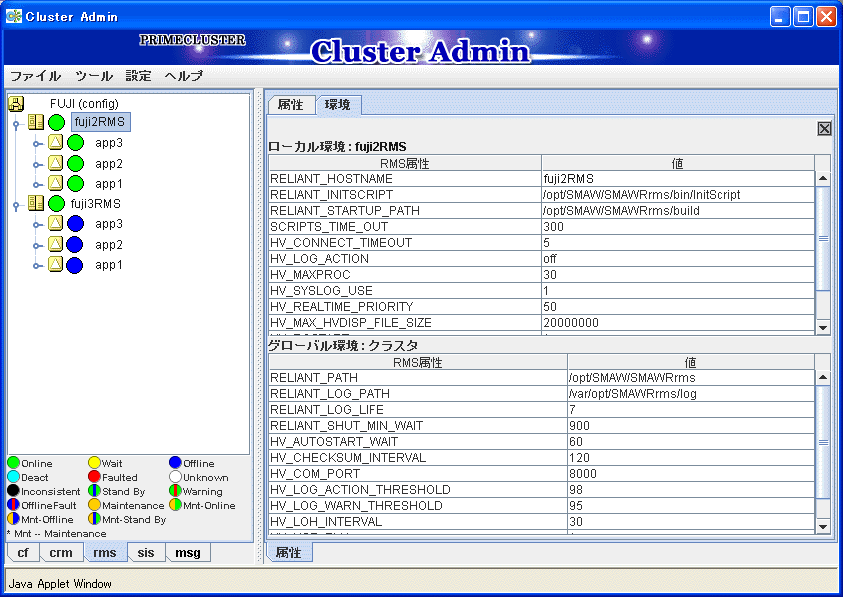Click local environment table scrollbar up arrow
Screen dimensions: 843x597
click(823, 178)
